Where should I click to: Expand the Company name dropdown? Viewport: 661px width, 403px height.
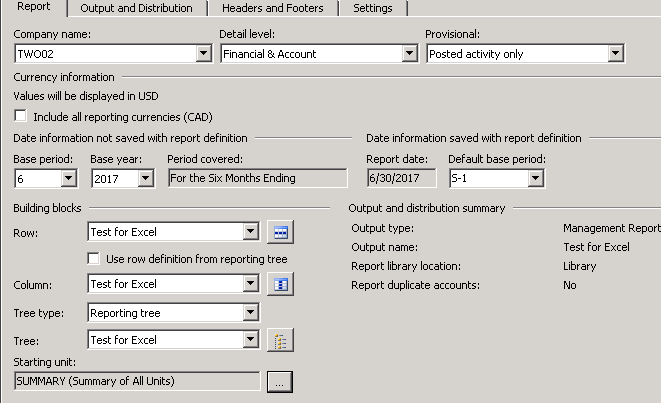(x=203, y=54)
